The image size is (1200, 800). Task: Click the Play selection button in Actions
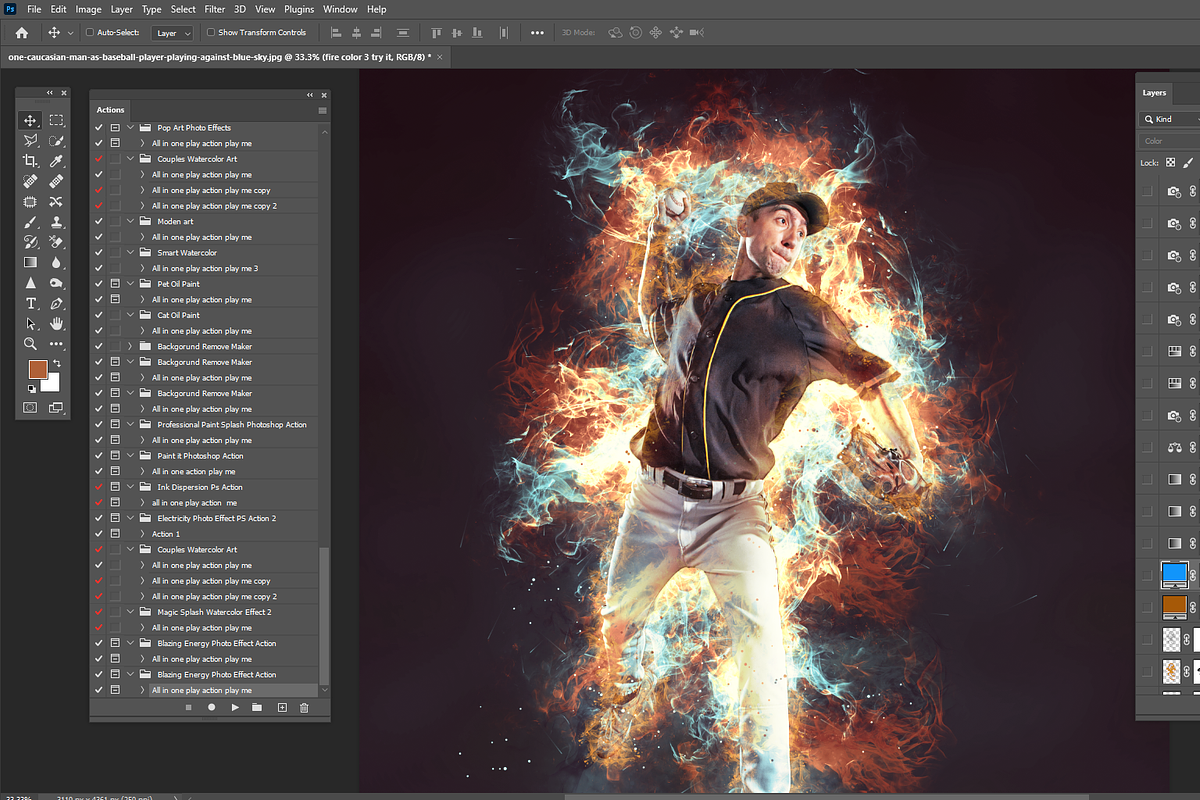(235, 707)
